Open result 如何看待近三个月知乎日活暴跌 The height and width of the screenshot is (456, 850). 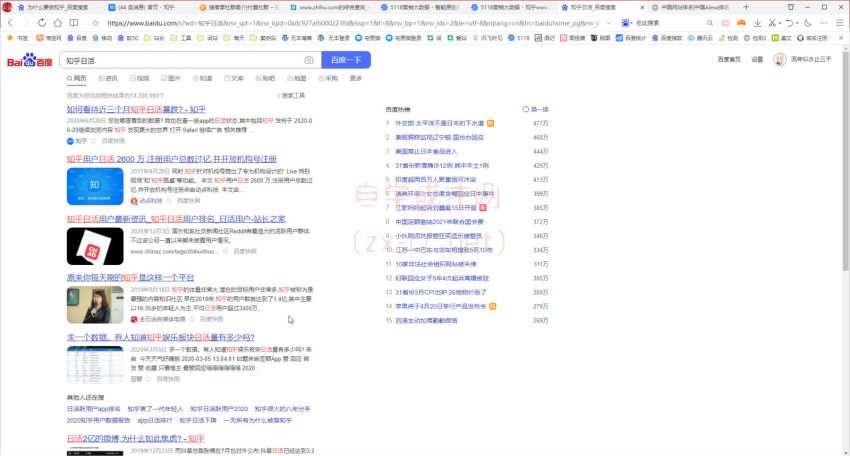[x=136, y=109]
